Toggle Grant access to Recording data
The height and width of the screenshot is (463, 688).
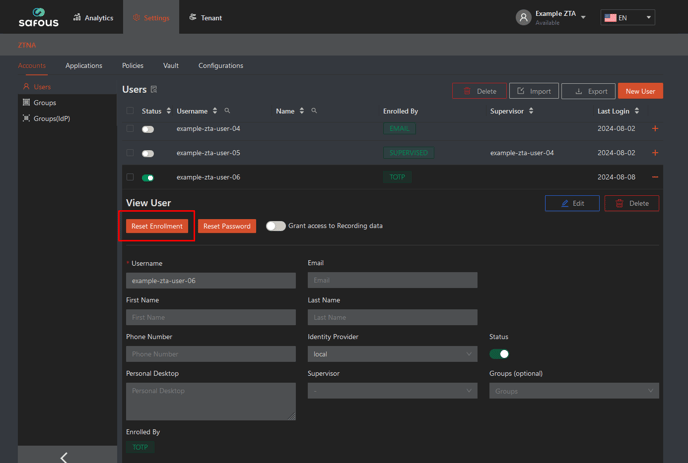[275, 226]
